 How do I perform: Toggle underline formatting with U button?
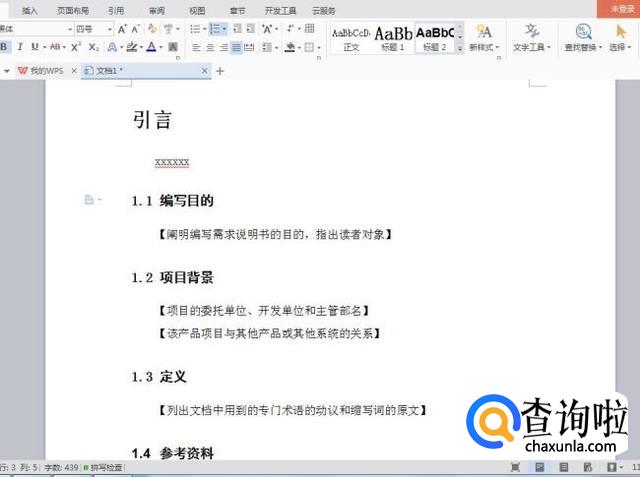pos(34,47)
